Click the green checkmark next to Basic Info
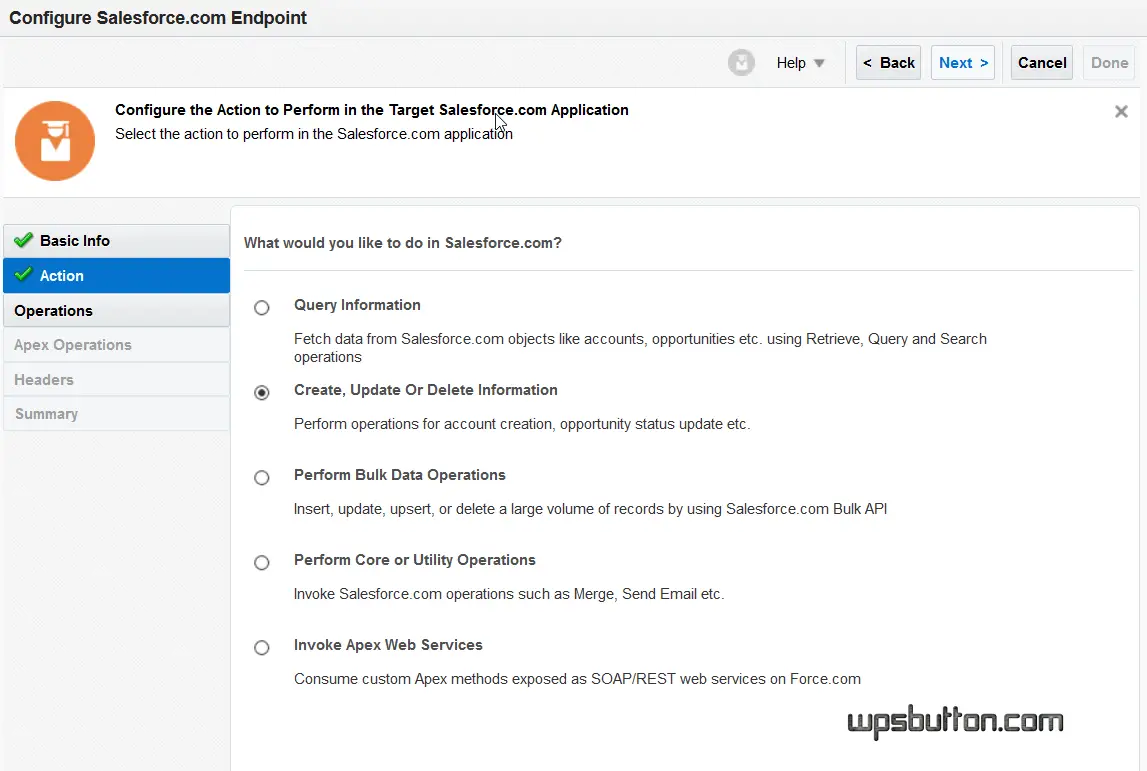Screen dimensions: 1147x771 (23, 240)
